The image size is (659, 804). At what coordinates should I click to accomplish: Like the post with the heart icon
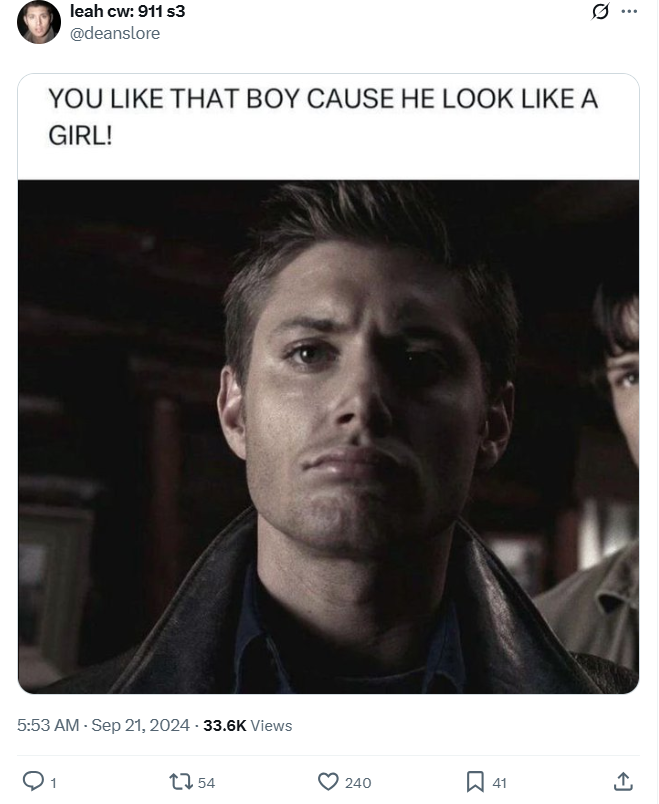pos(328,782)
